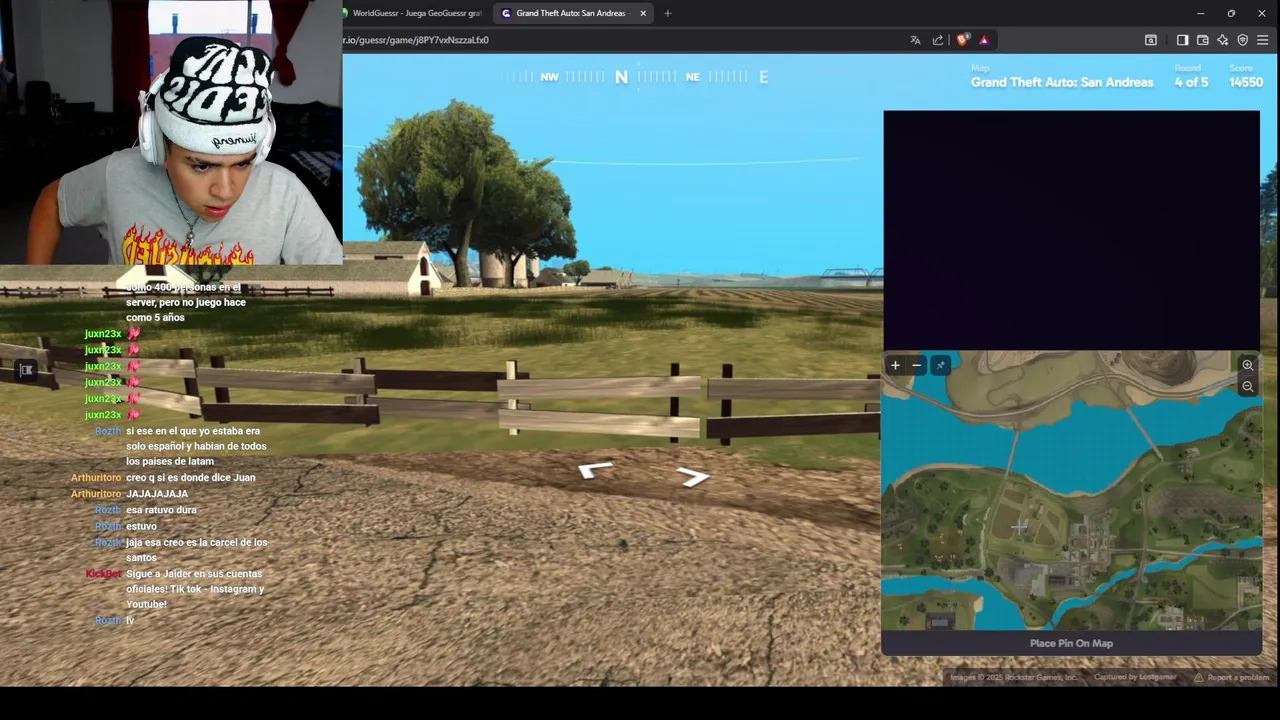Click the NE marker on the compass
Viewport: 1280px width, 720px height.
[x=693, y=77]
